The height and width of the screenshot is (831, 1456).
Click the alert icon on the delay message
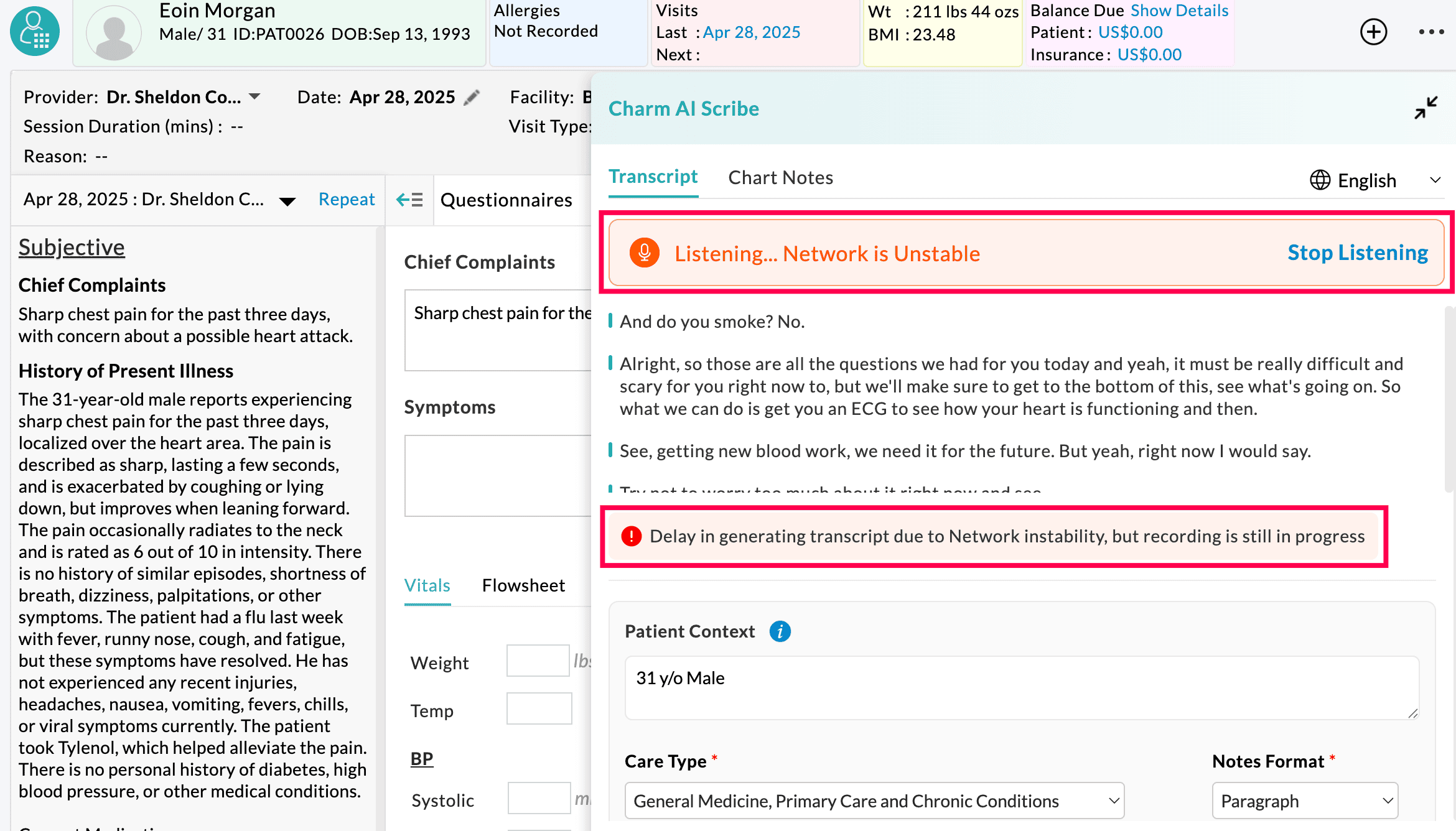pos(631,536)
